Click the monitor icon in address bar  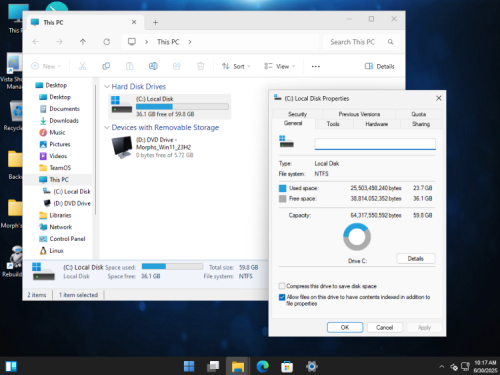132,42
